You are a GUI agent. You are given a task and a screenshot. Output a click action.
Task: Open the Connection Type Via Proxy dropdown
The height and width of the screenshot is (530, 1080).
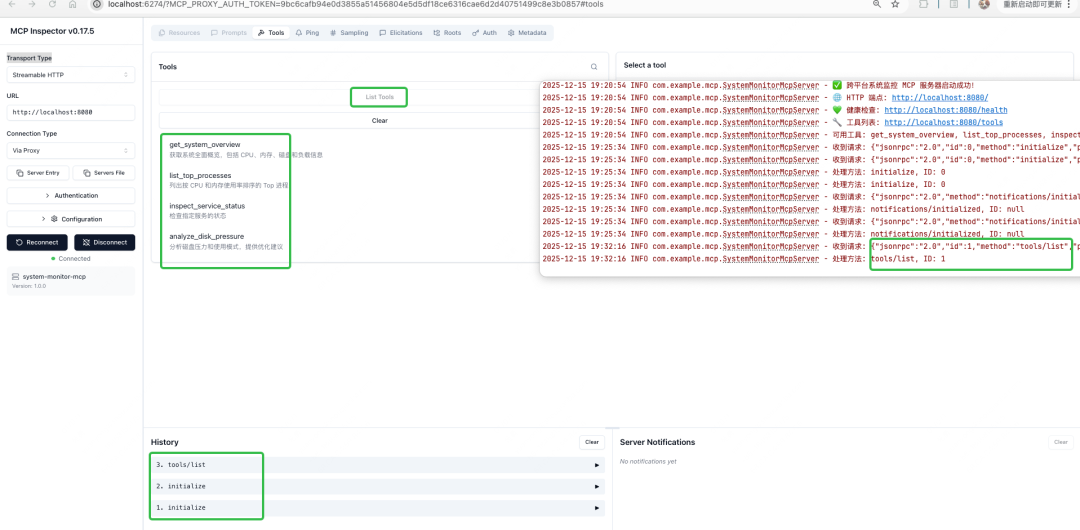pos(71,150)
